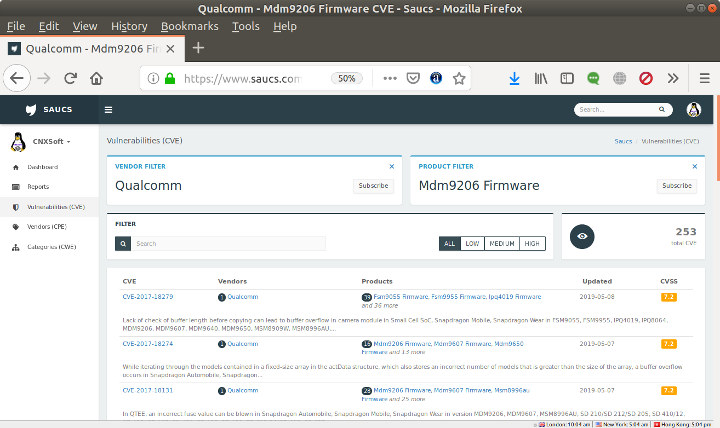Click the 7.2 CVSS badge for CVE-2017-18274
720x428 pixels.
[669, 344]
